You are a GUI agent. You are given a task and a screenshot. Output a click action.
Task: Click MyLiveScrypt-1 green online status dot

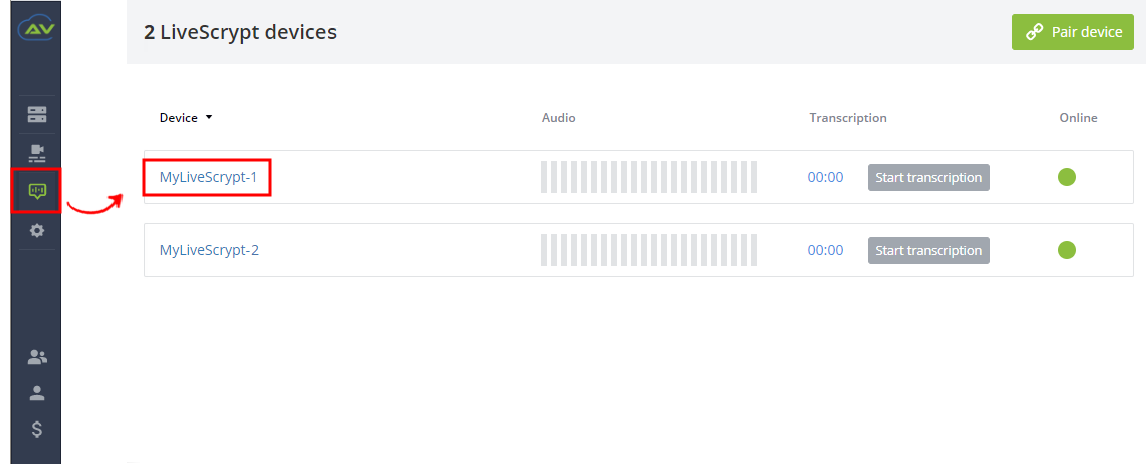[1067, 177]
